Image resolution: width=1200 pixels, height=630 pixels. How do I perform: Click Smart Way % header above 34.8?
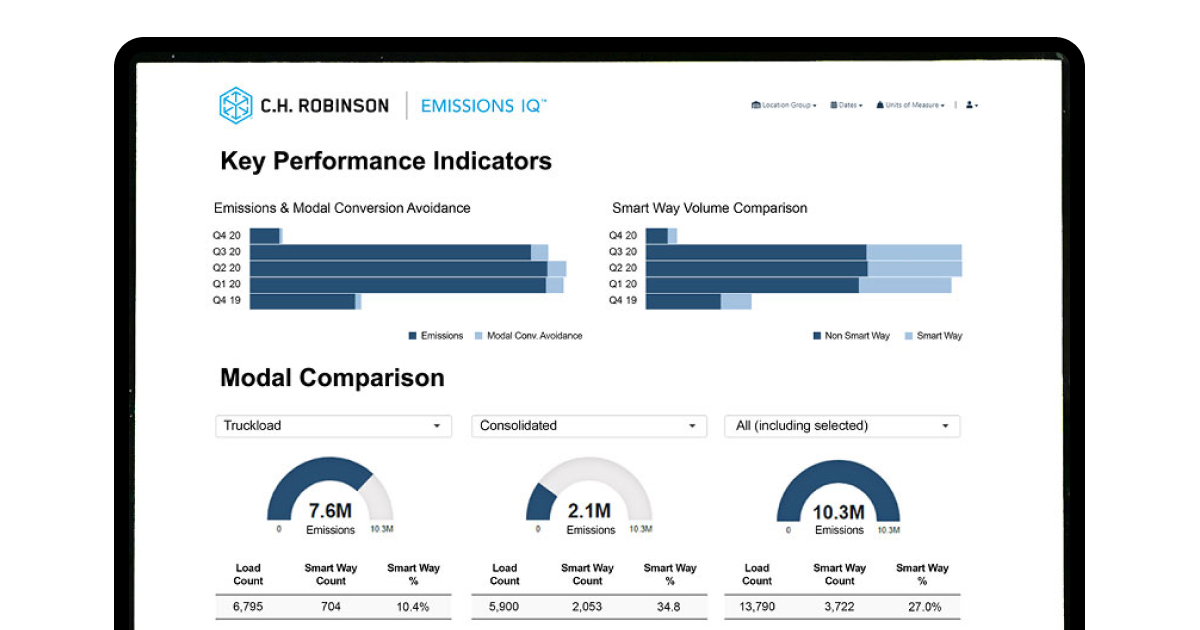click(670, 574)
